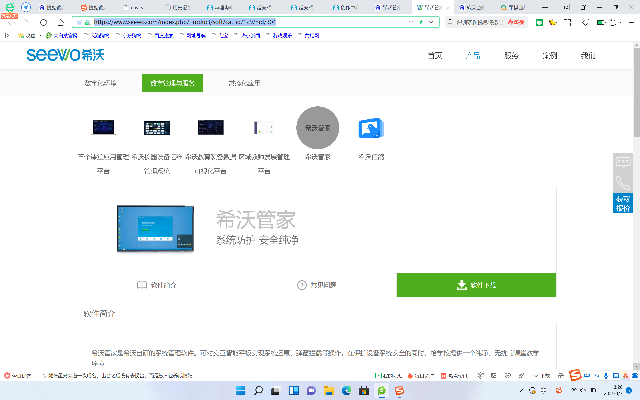Switch to the green highlighted category tab

171,83
